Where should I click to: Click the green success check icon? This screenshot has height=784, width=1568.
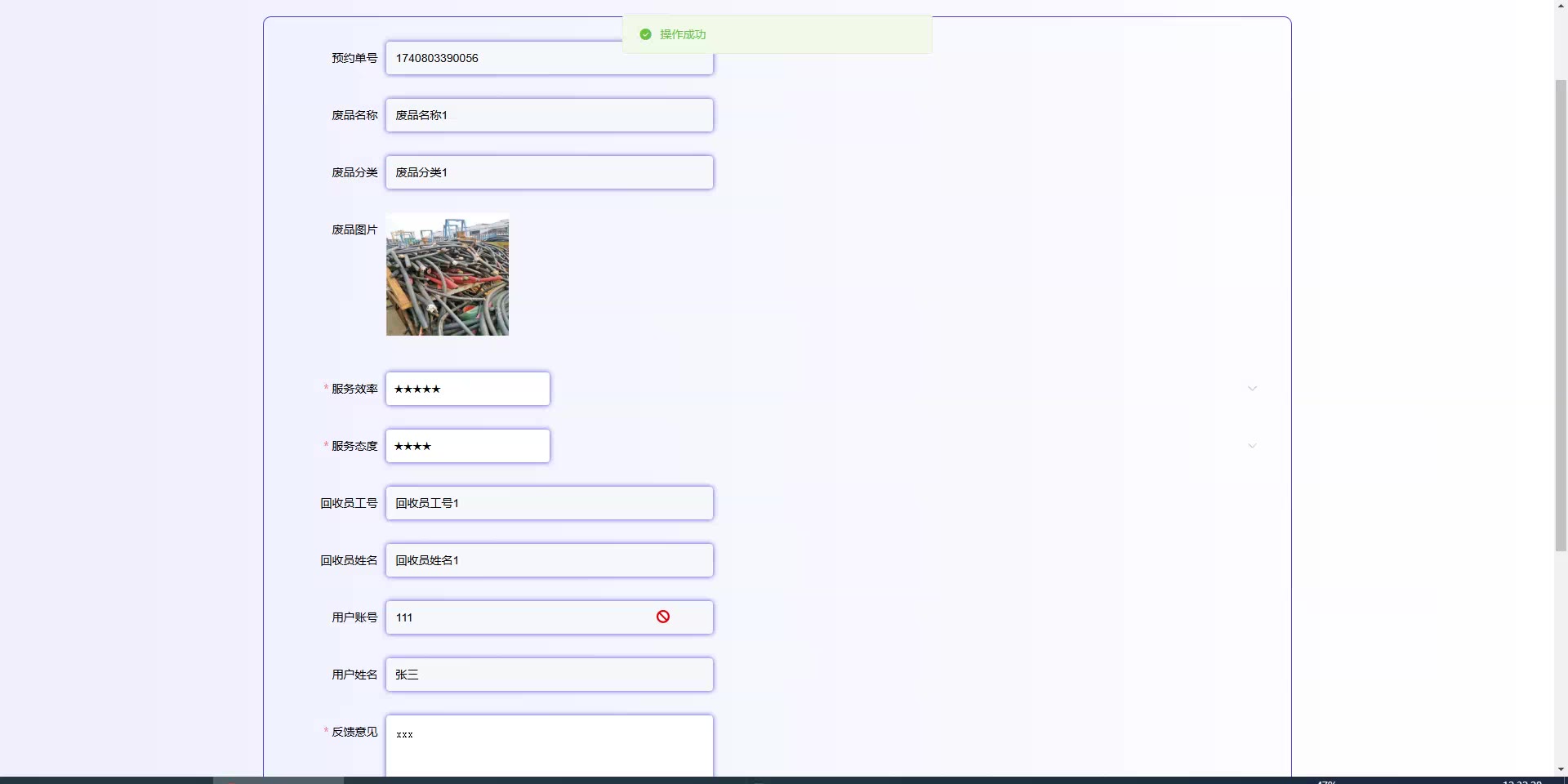(645, 34)
